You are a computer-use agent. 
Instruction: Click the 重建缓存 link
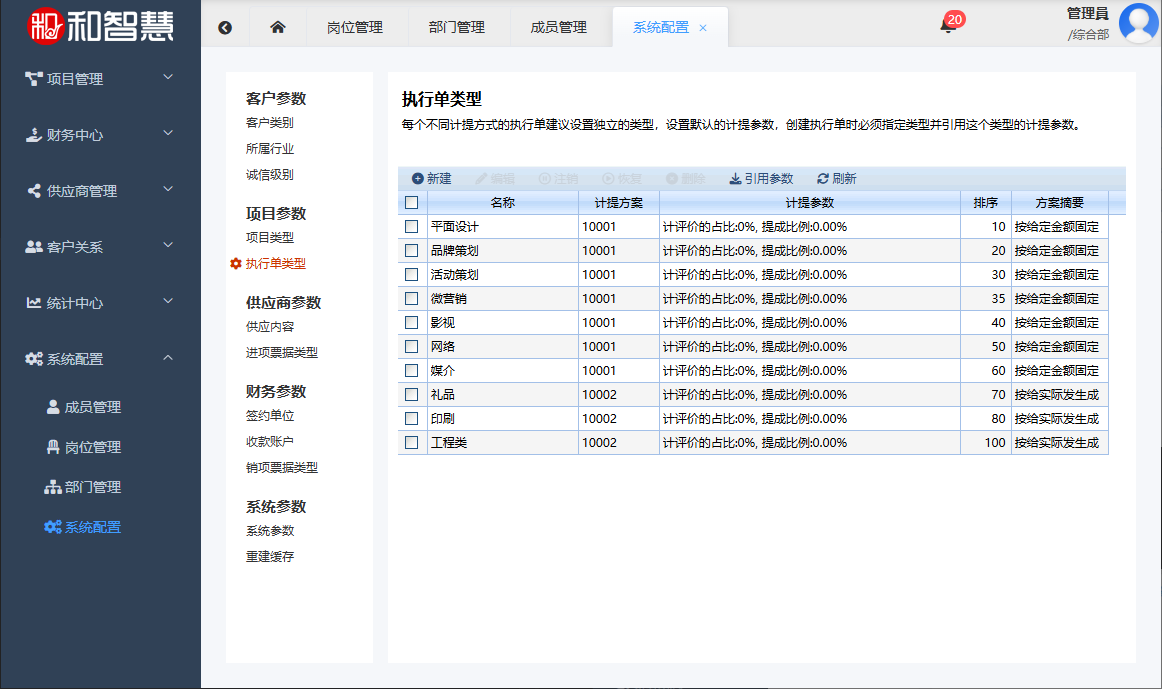coord(270,556)
